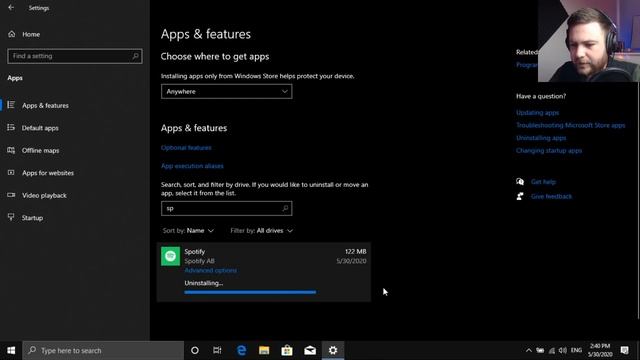Open Updating apps help link
Image resolution: width=640 pixels, height=360 pixels.
click(537, 113)
